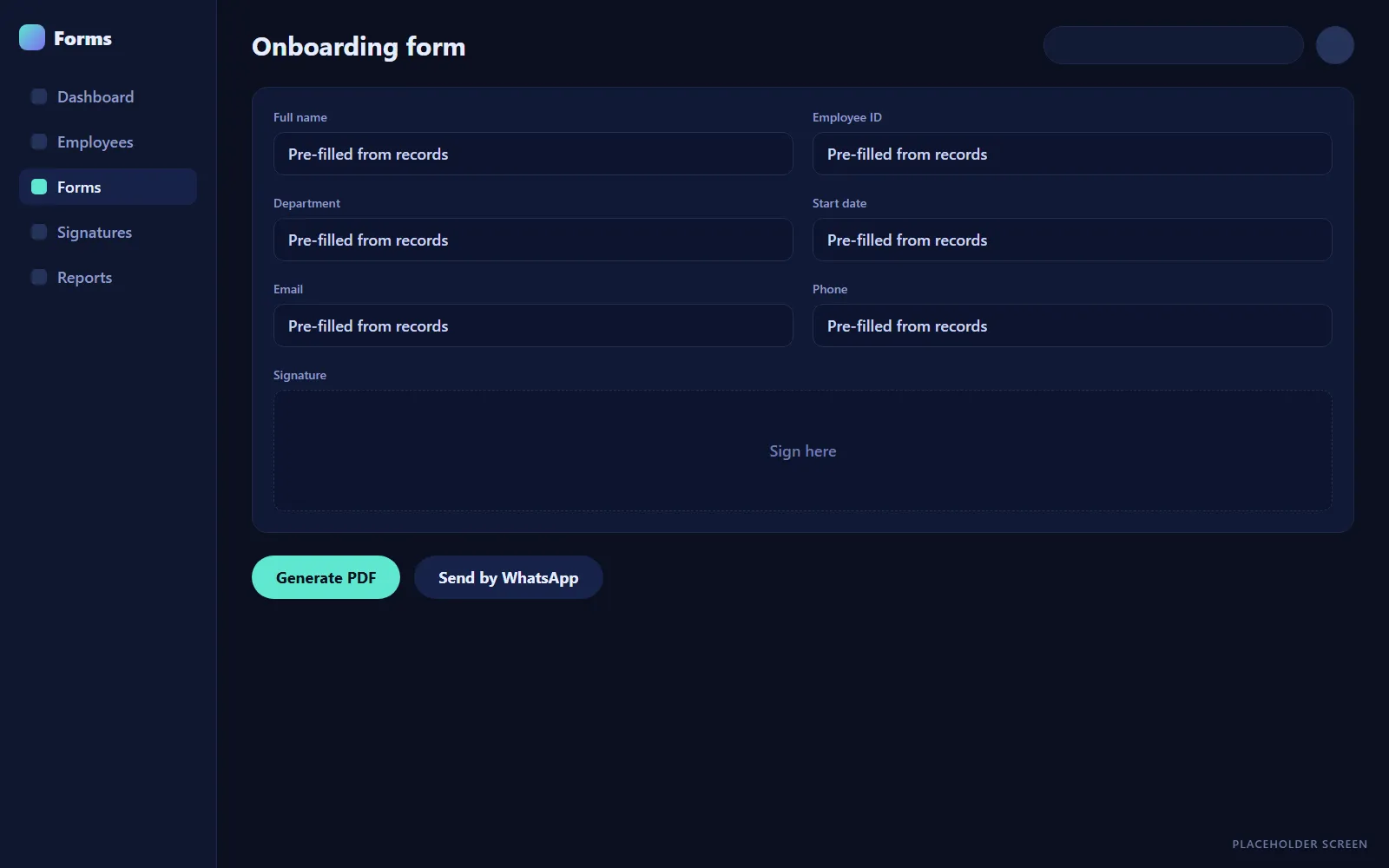Focus the Employee ID field
1389x868 pixels.
tap(1072, 154)
